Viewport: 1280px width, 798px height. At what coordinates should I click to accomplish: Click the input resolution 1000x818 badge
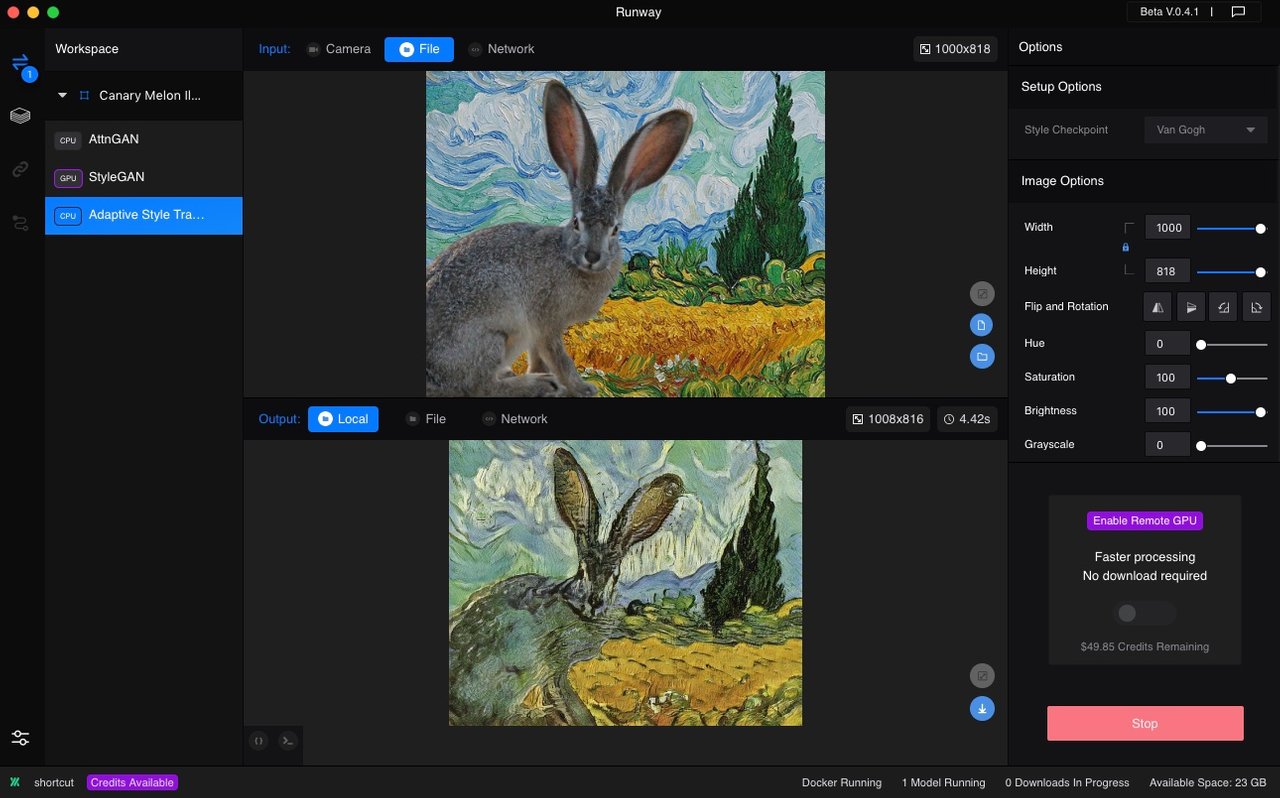click(955, 49)
